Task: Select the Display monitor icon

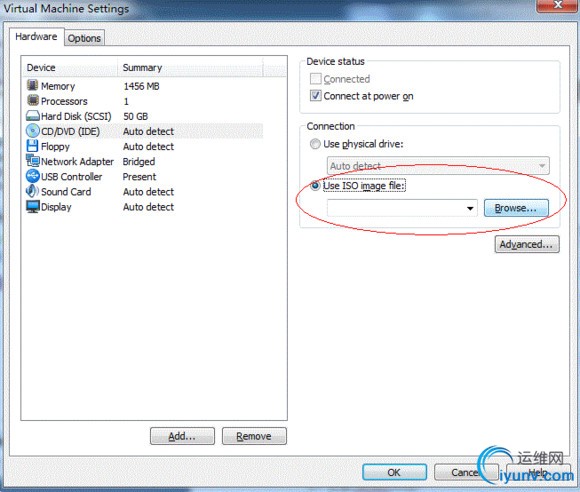Action: coord(33,206)
